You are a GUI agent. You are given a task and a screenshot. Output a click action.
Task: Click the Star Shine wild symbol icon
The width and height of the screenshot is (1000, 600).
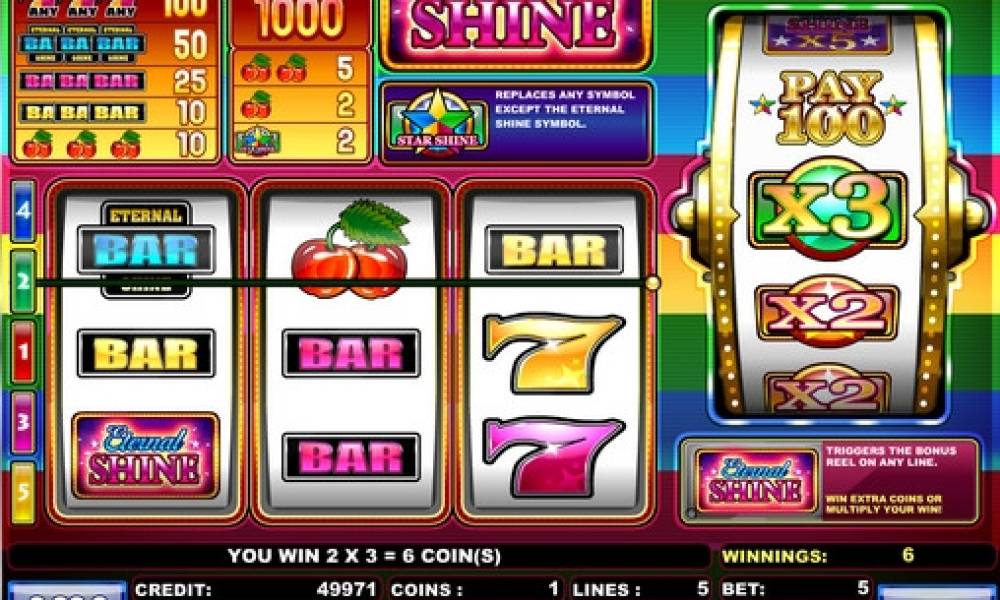[x=438, y=123]
